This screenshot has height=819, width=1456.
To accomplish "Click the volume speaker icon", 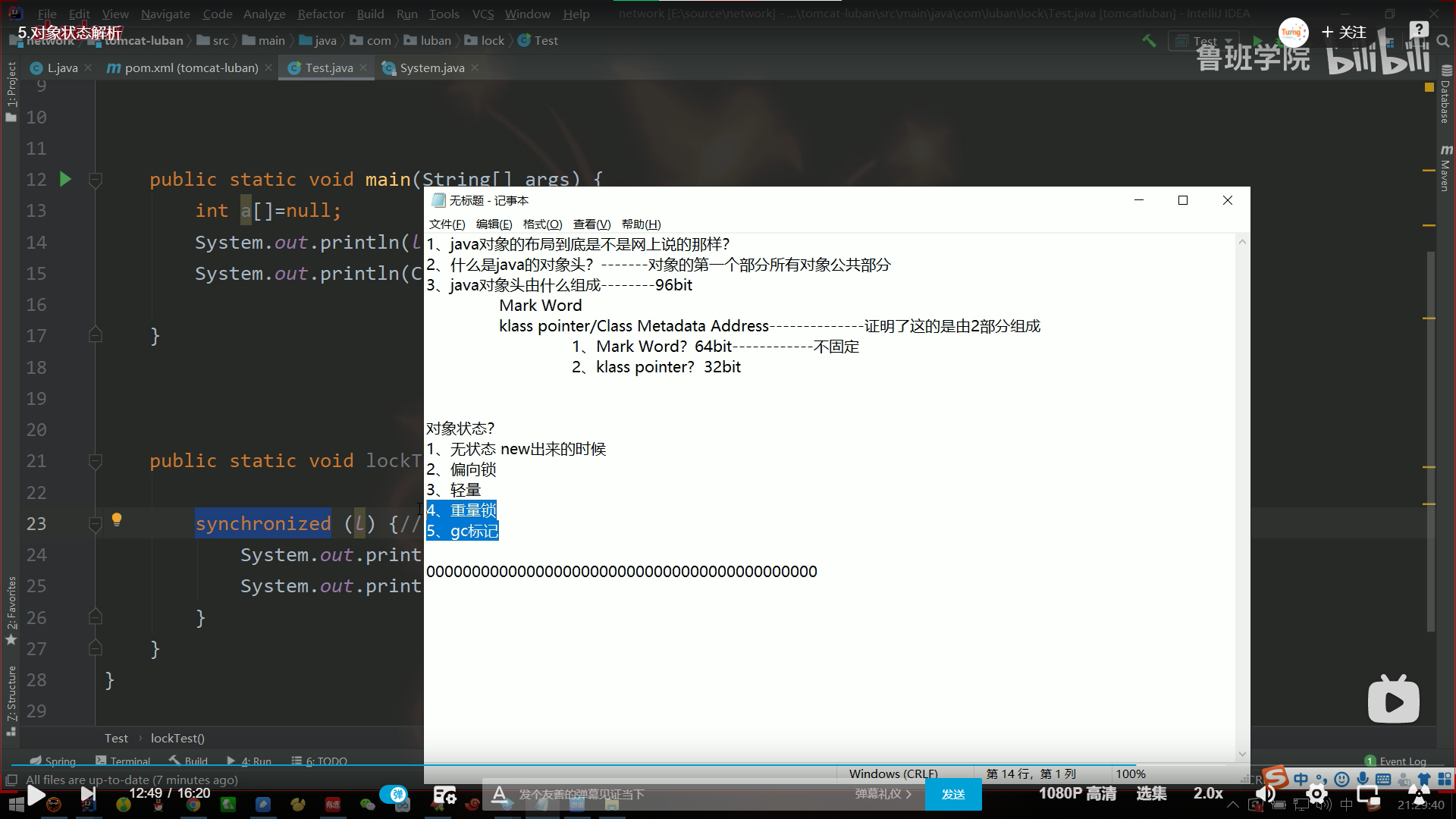I will pyautogui.click(x=1265, y=794).
